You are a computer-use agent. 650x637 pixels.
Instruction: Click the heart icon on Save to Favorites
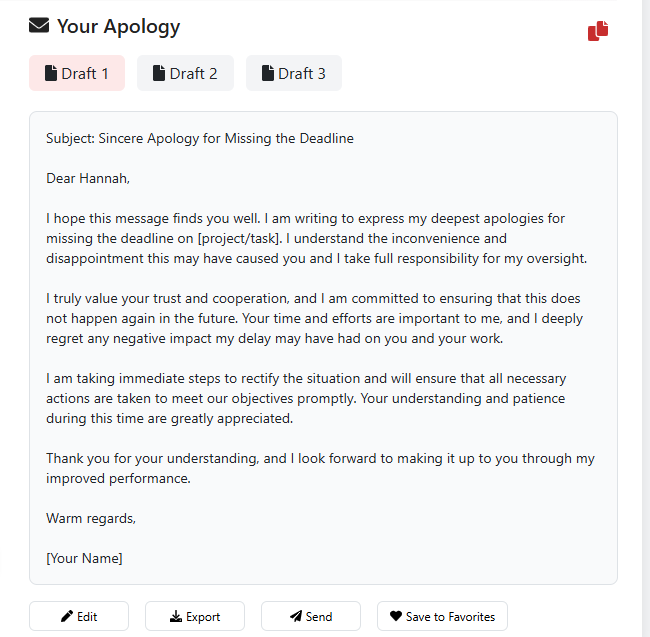(x=396, y=616)
